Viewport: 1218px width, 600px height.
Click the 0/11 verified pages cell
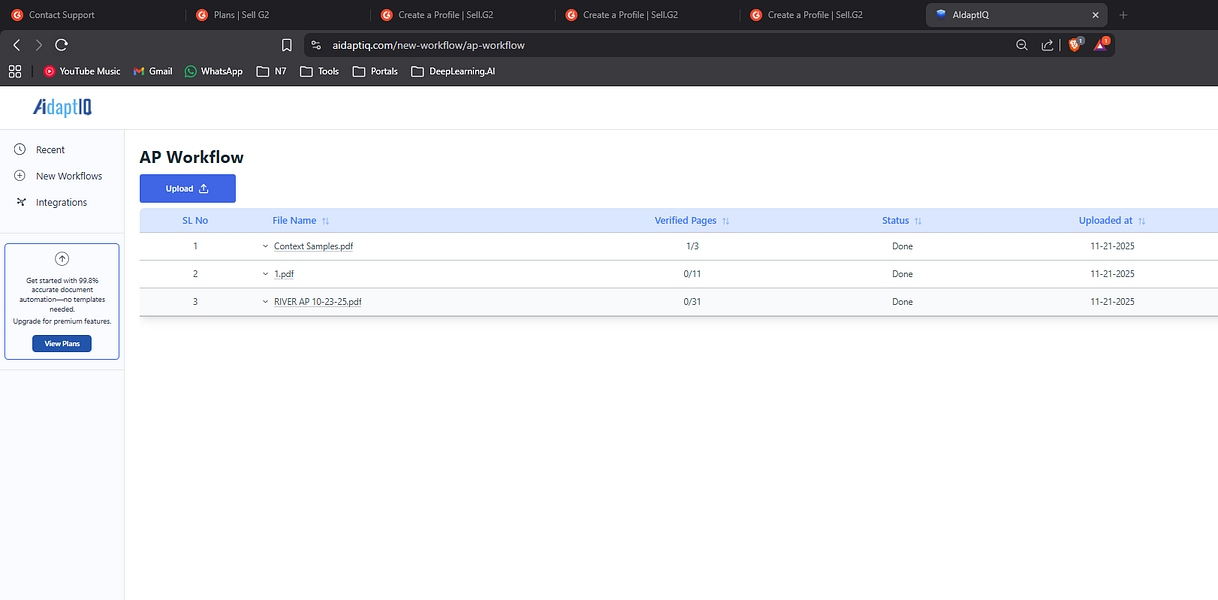click(x=692, y=274)
